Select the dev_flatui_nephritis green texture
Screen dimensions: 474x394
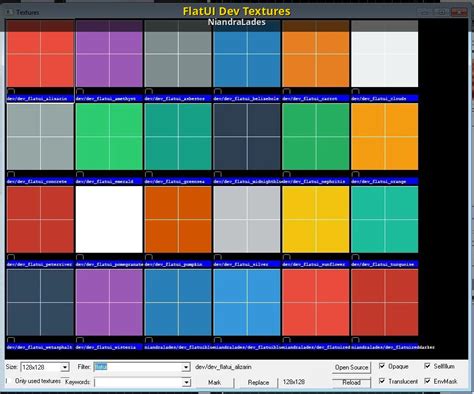tap(316, 136)
